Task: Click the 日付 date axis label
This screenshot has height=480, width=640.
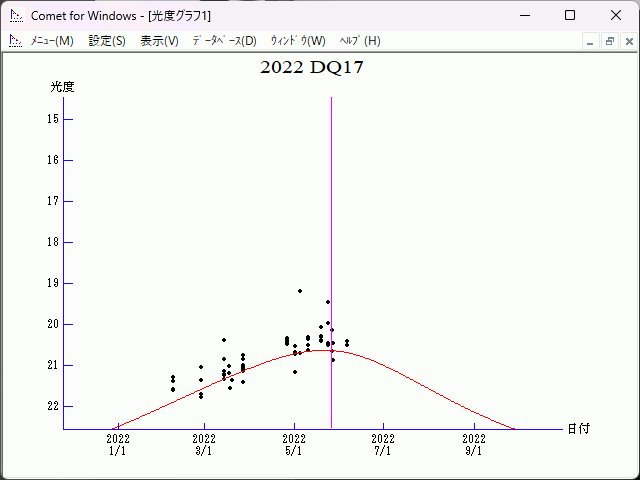Action: (x=578, y=428)
